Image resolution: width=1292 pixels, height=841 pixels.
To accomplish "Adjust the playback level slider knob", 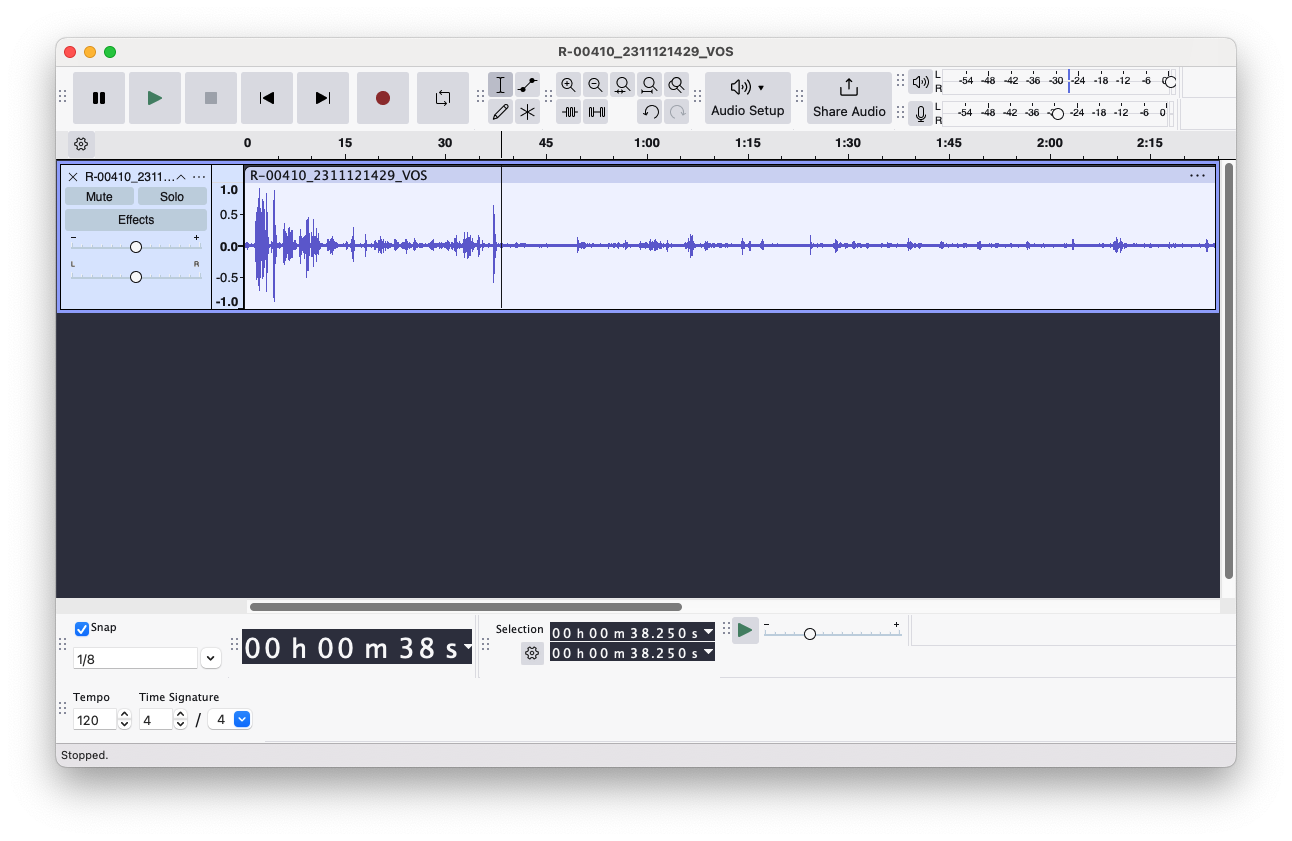I will (1170, 82).
